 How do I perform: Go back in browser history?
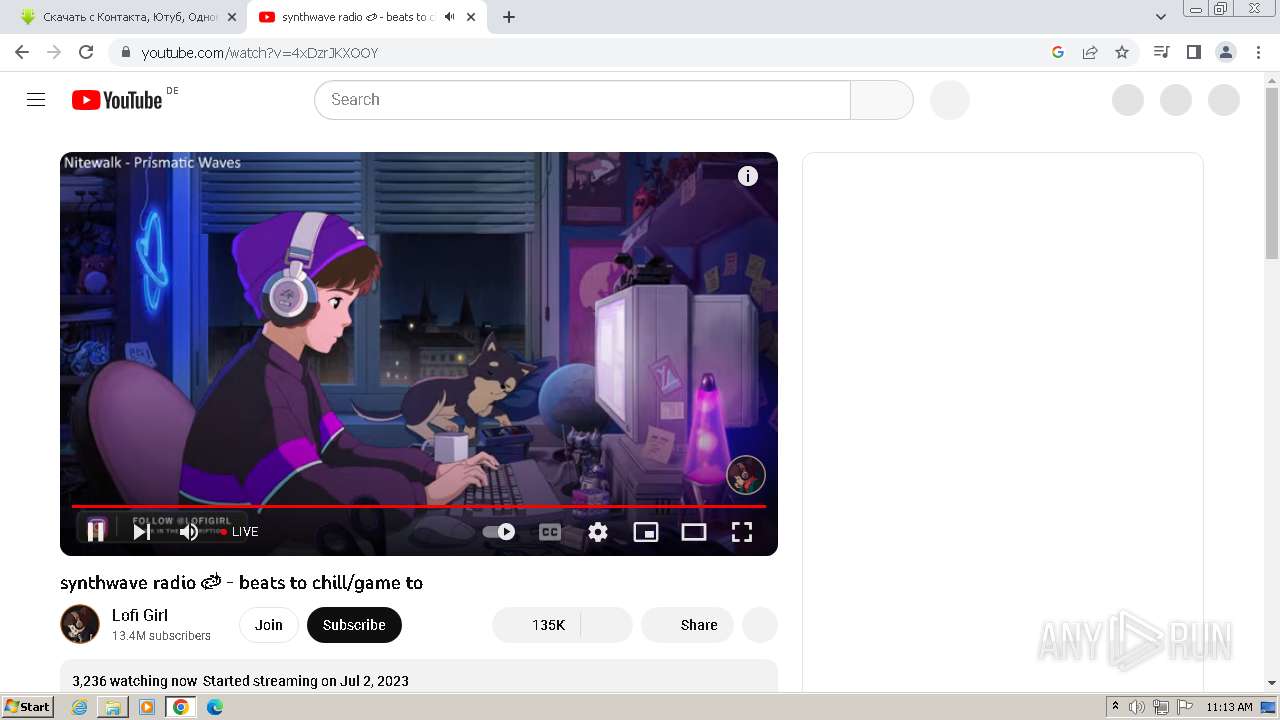tap(22, 52)
